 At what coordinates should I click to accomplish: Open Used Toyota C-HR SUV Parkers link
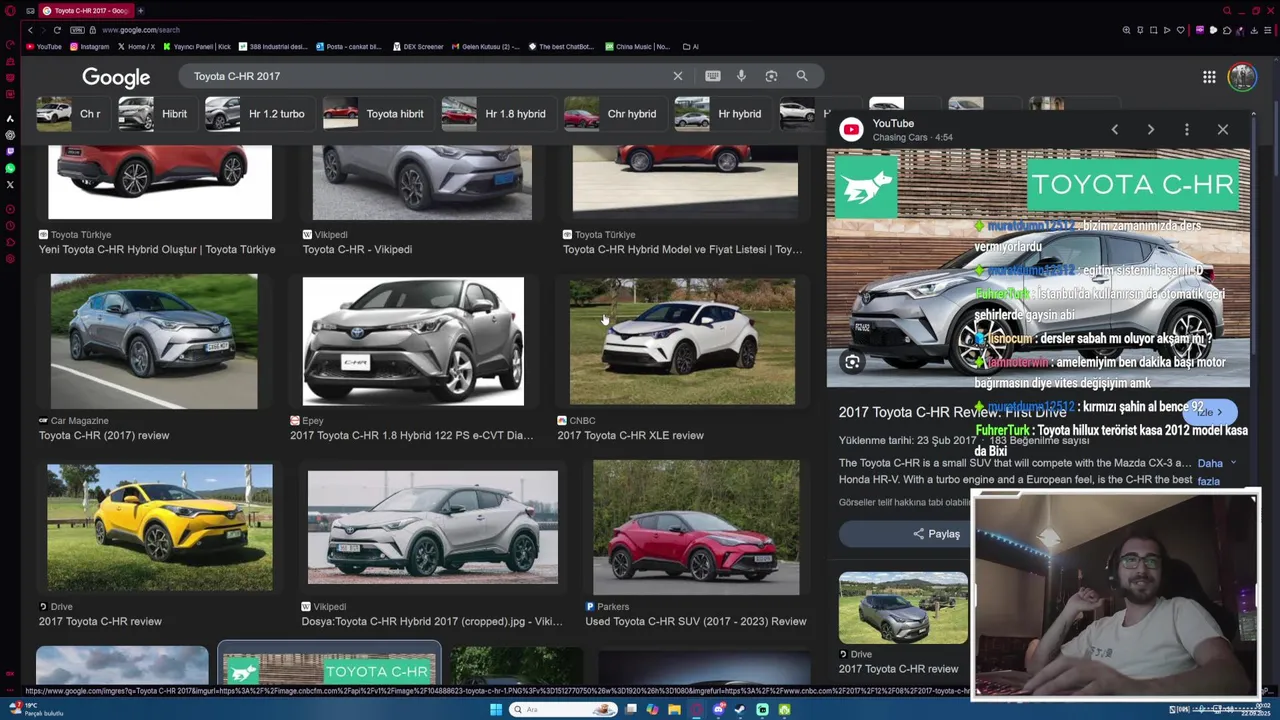coord(695,621)
